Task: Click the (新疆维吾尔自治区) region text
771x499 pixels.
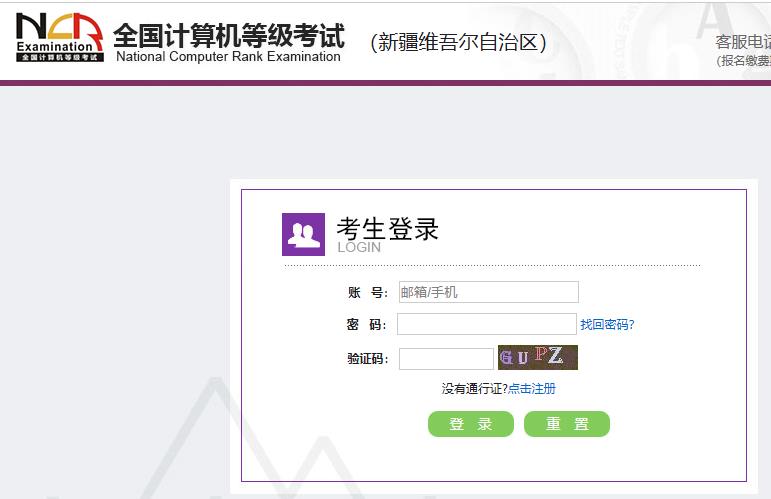Action: 458,42
